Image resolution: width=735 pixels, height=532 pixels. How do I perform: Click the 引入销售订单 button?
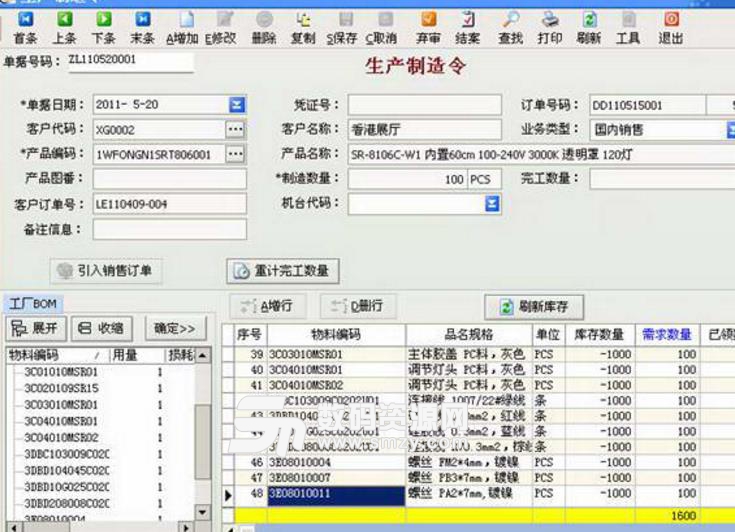pos(106,271)
